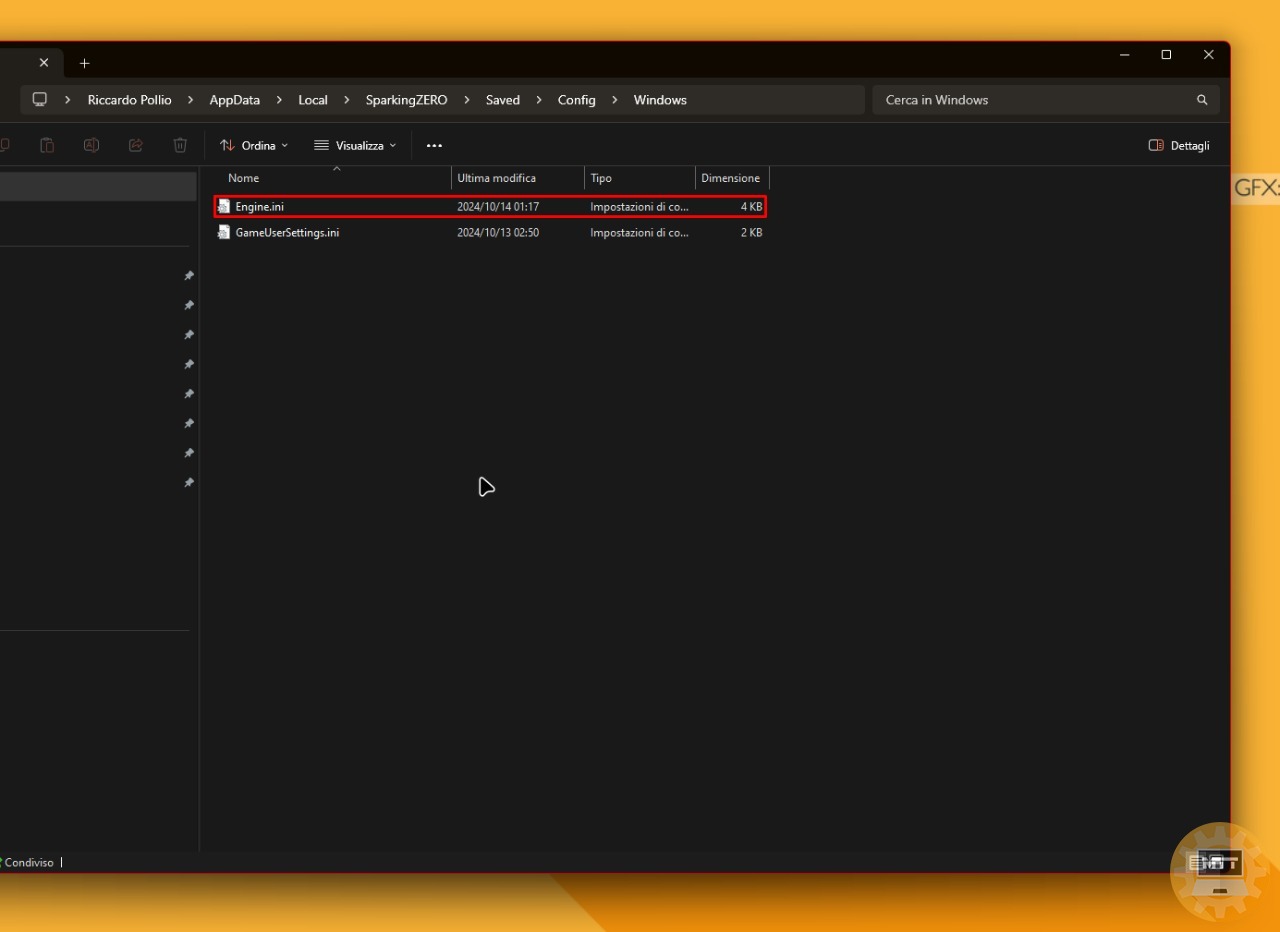The image size is (1280, 932).
Task: Jump to SparkingZERO folder breadcrumb
Action: pos(406,100)
